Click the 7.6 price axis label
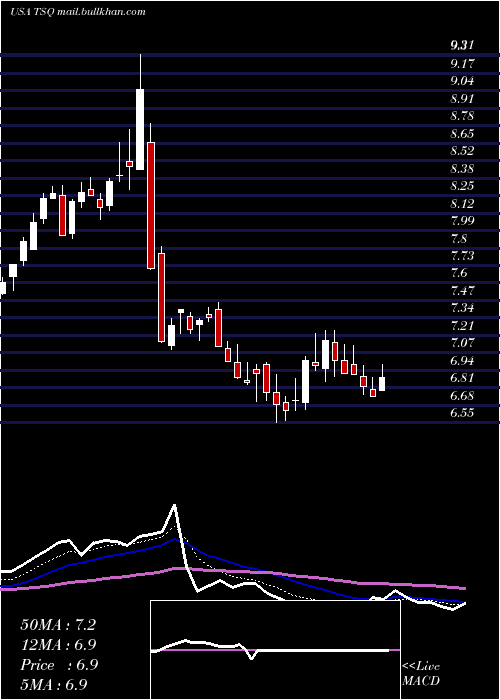The height and width of the screenshot is (700, 500). (459, 273)
